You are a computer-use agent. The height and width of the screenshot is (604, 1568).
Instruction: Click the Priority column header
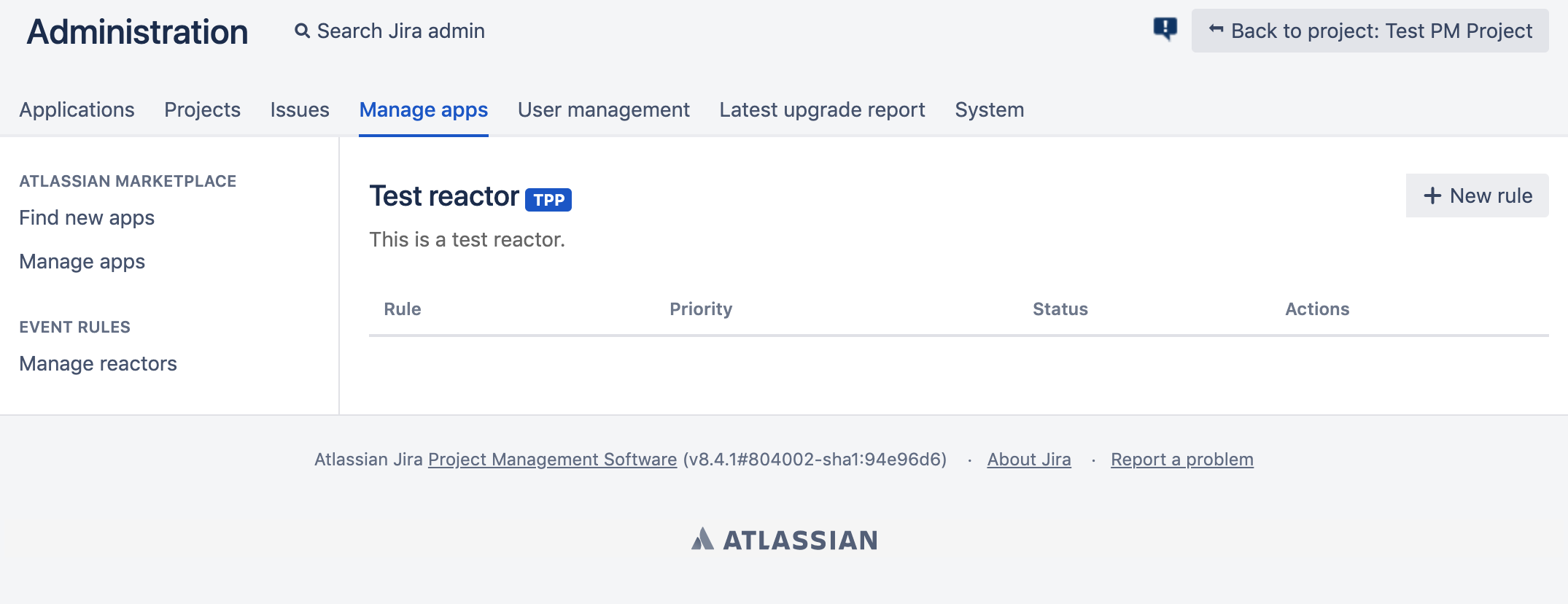701,309
